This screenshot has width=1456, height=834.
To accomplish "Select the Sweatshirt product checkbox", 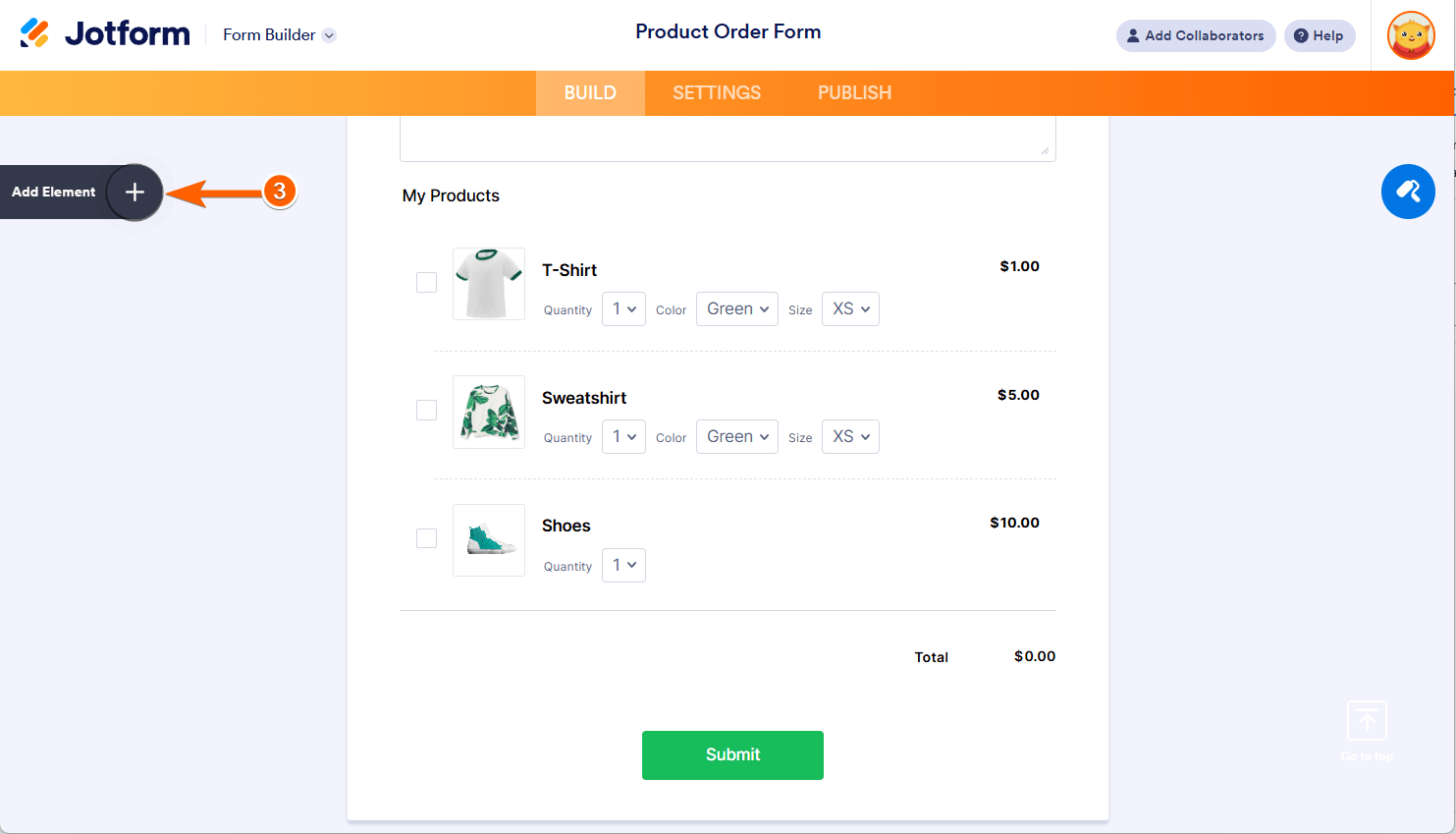I will [x=426, y=410].
